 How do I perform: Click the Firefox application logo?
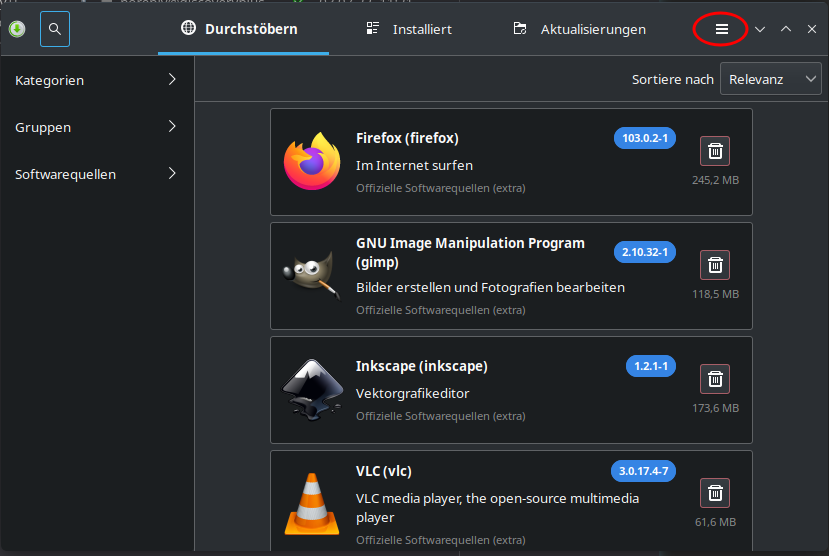[312, 162]
